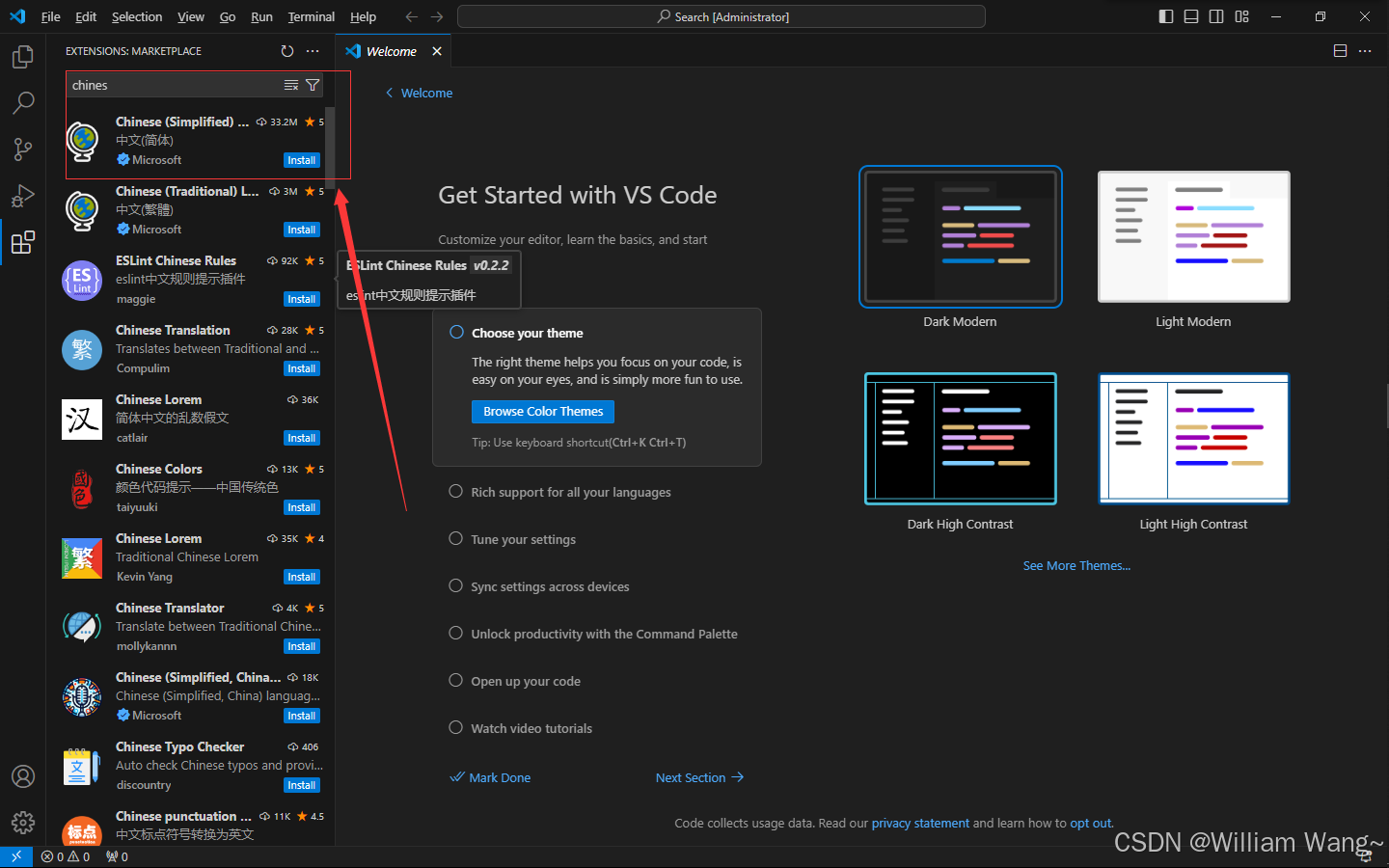Open the Terminal menu
Image resolution: width=1389 pixels, height=868 pixels.
311,16
